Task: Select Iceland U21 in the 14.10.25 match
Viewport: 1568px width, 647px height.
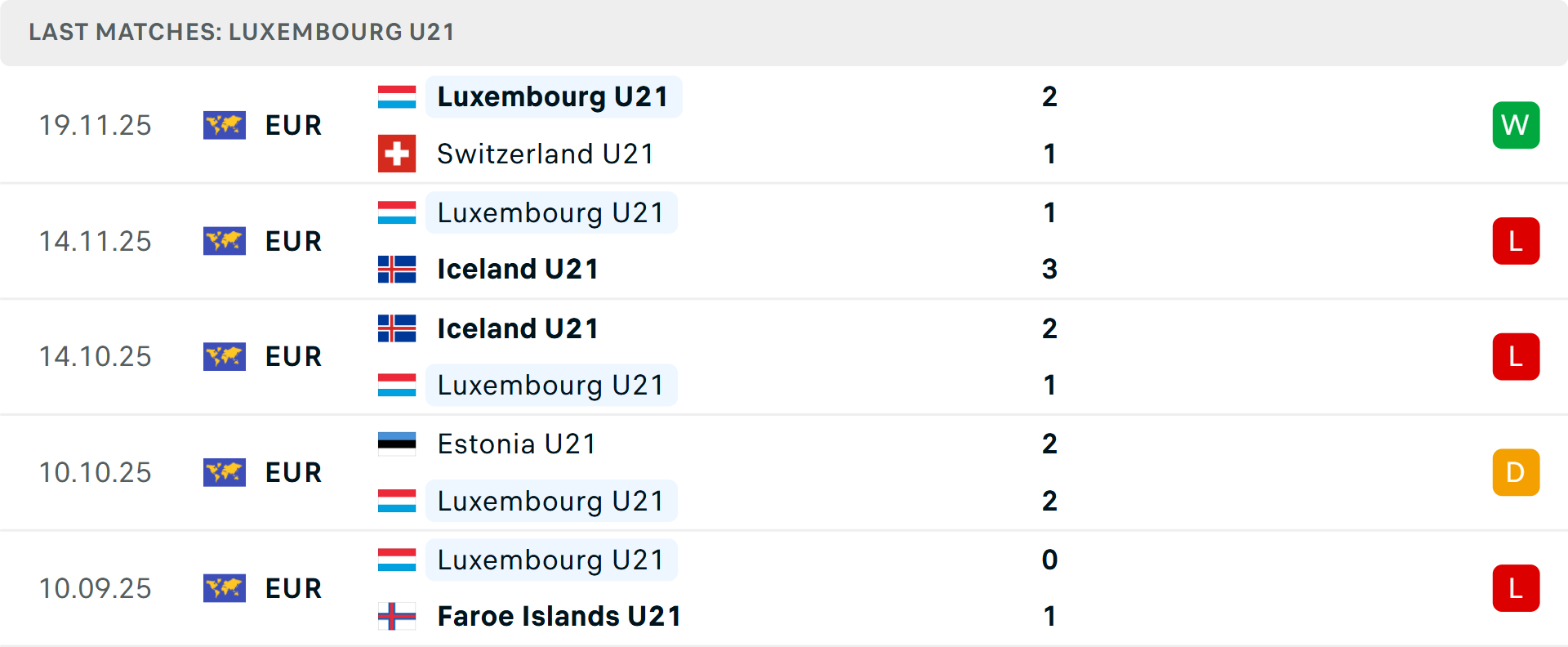Action: click(518, 328)
